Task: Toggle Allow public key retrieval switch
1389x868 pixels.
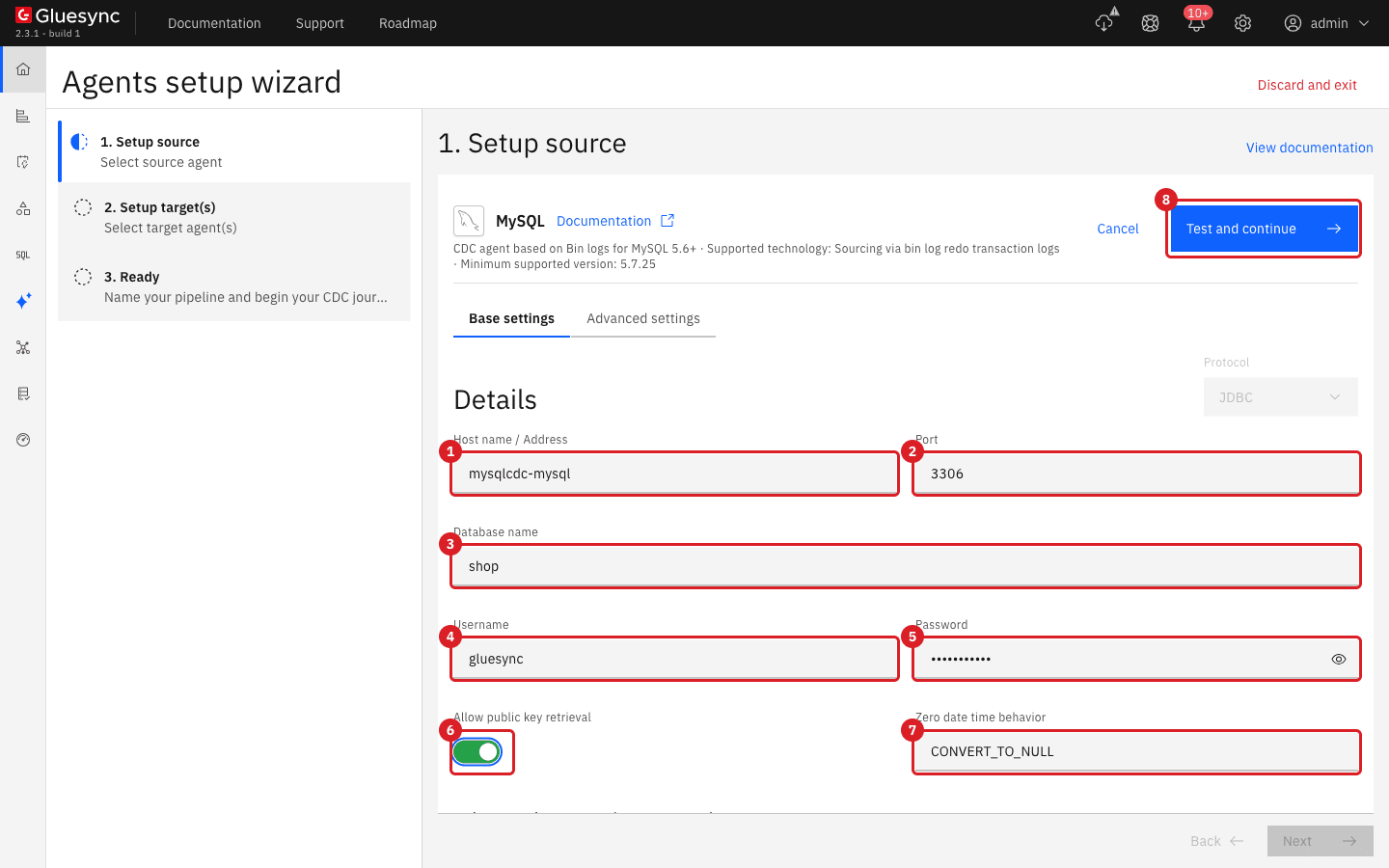Action: 477,752
